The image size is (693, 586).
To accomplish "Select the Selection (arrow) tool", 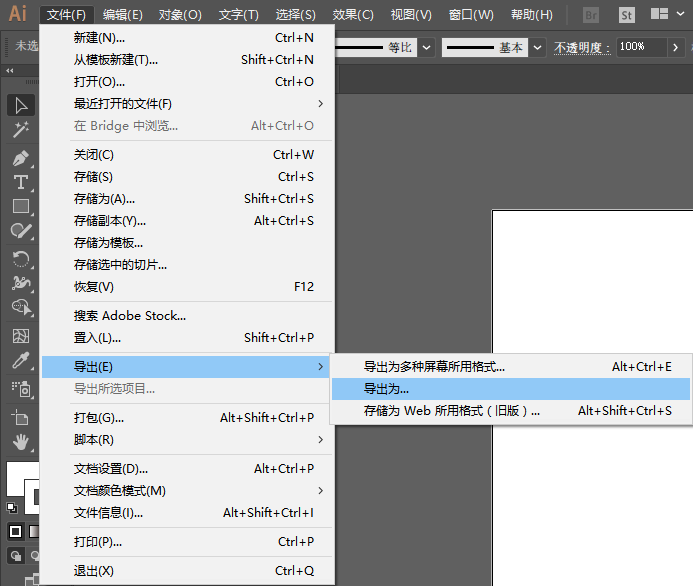I will coord(21,106).
